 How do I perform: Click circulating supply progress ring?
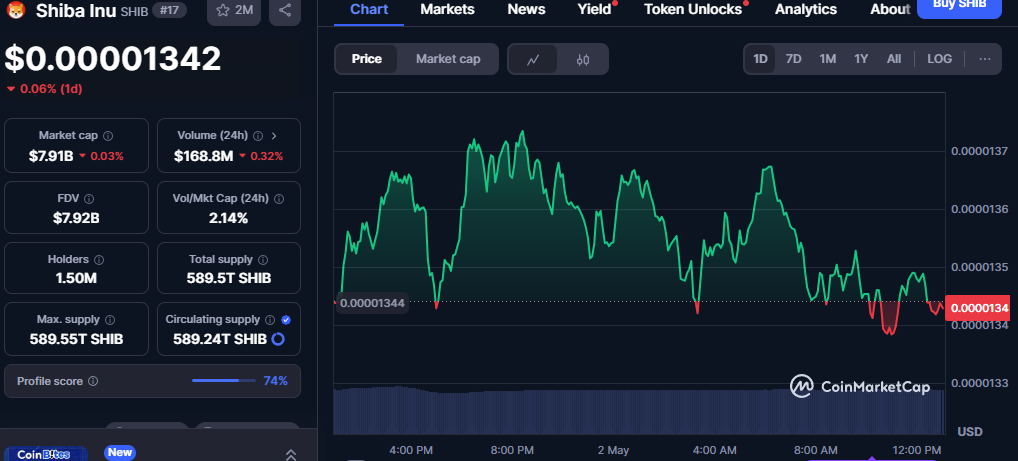278,339
